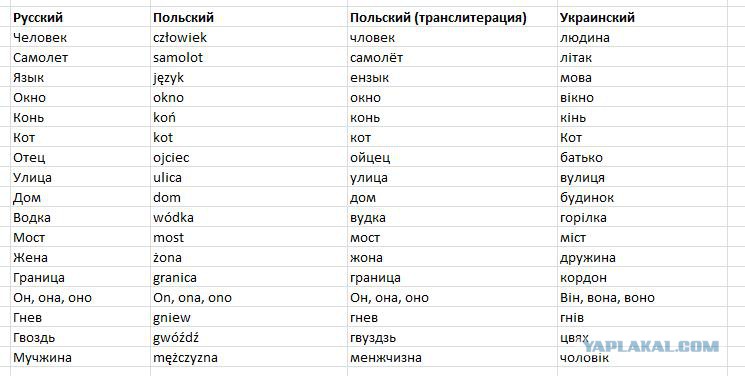Click the transliteration cell ойцец
The image size is (745, 376).
click(x=452, y=157)
